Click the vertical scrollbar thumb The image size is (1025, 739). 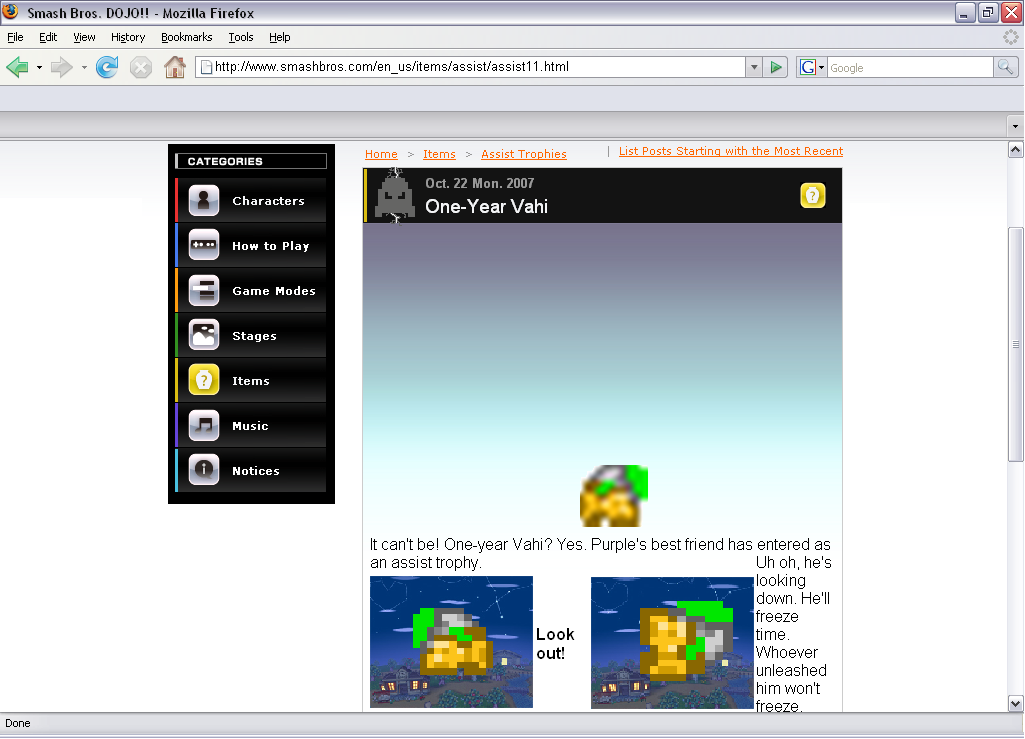[x=1015, y=344]
